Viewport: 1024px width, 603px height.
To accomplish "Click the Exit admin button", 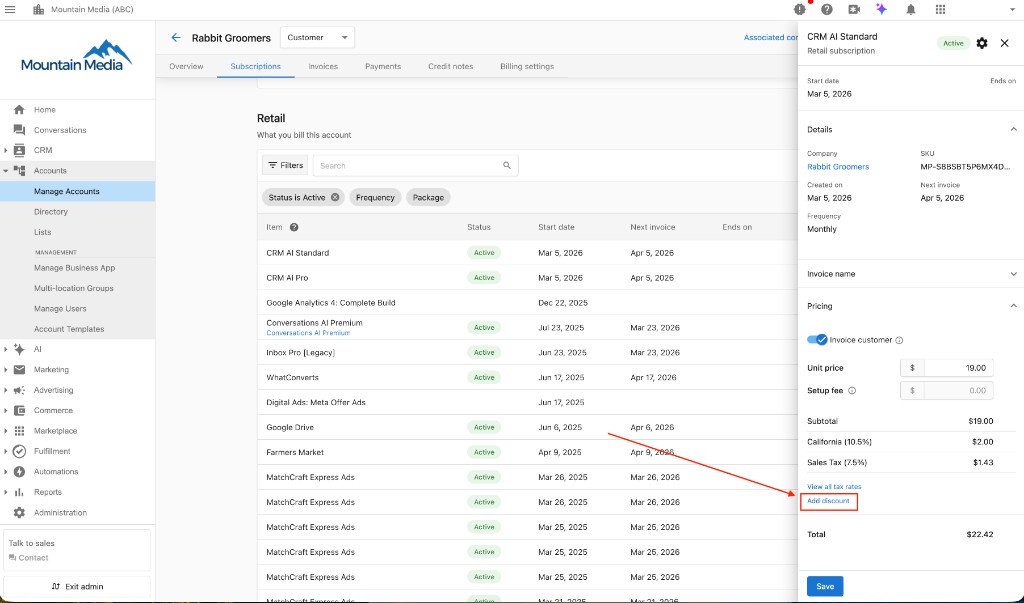I will click(x=77, y=587).
